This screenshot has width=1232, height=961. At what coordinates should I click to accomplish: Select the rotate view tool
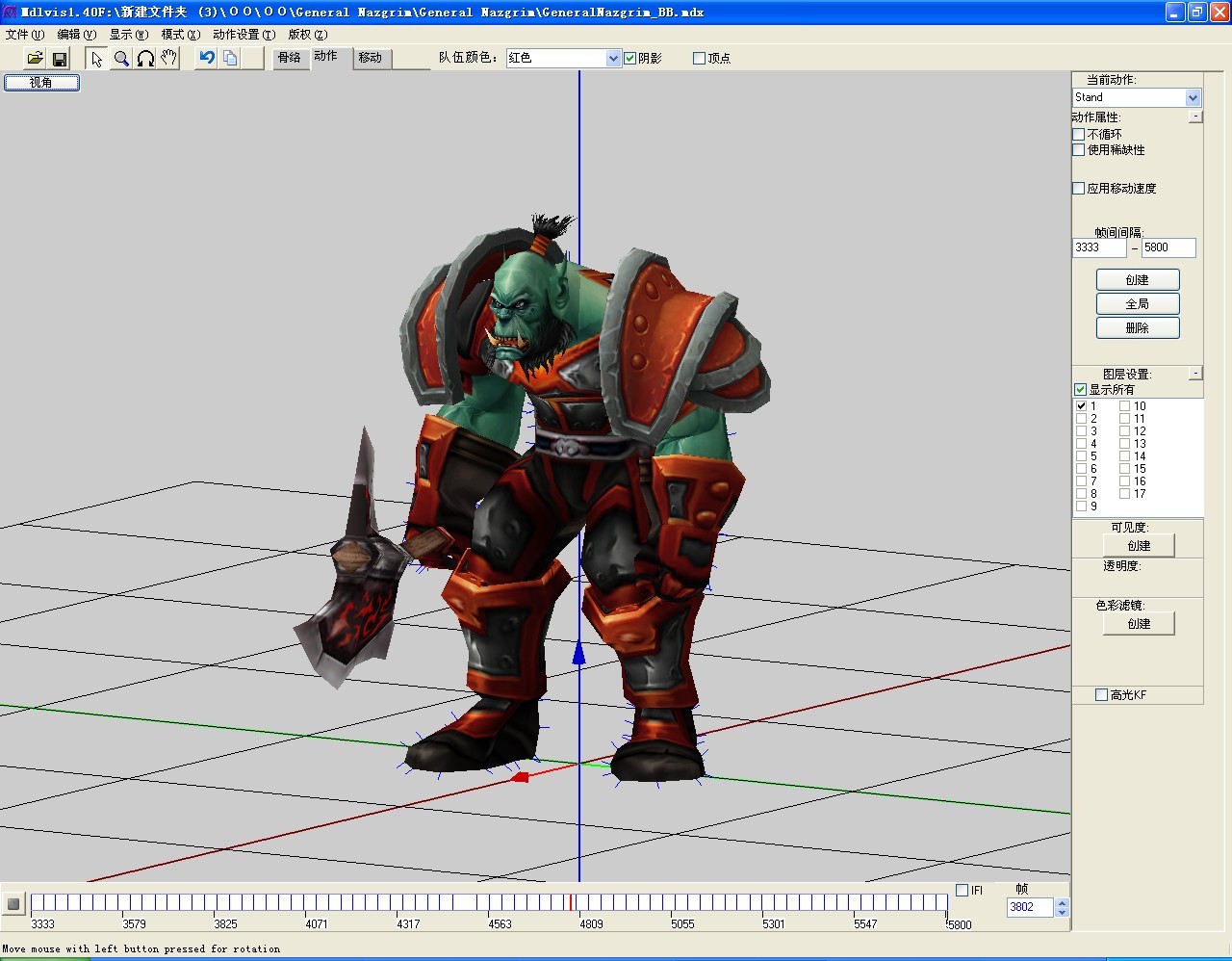[145, 59]
